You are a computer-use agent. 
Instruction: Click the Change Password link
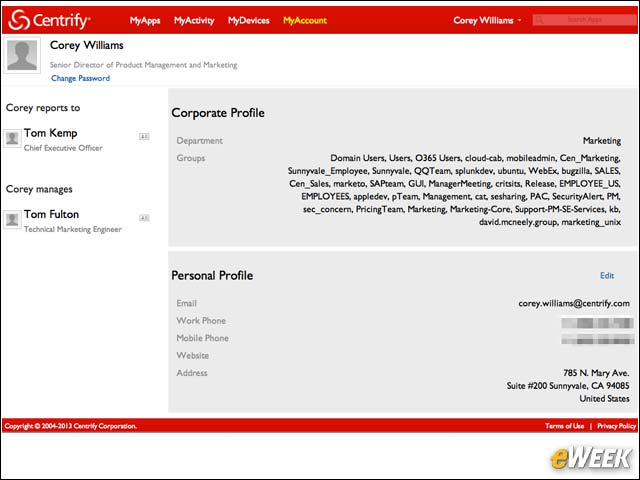(x=80, y=78)
